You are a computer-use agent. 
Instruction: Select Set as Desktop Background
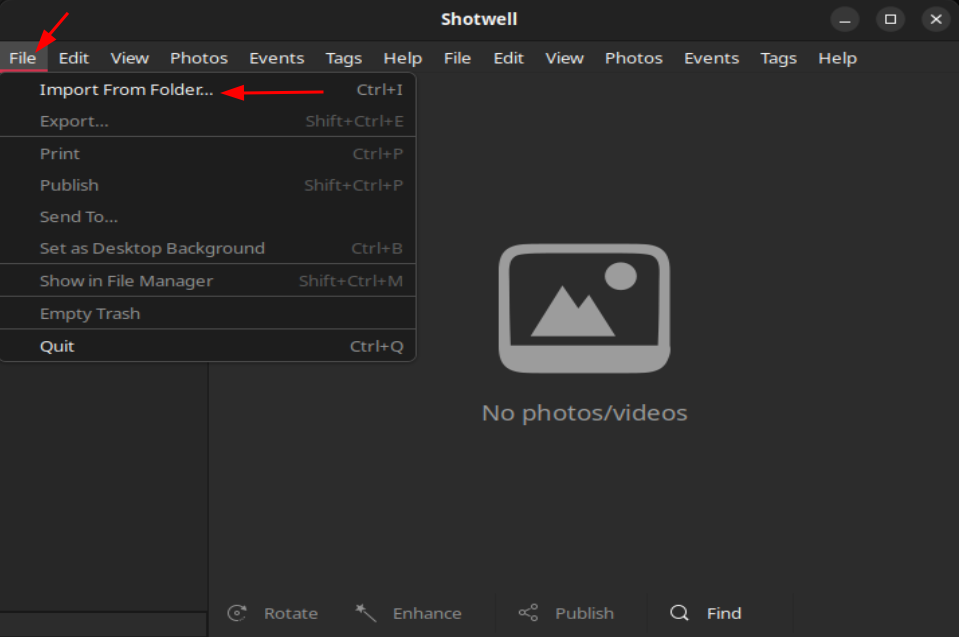point(208,248)
